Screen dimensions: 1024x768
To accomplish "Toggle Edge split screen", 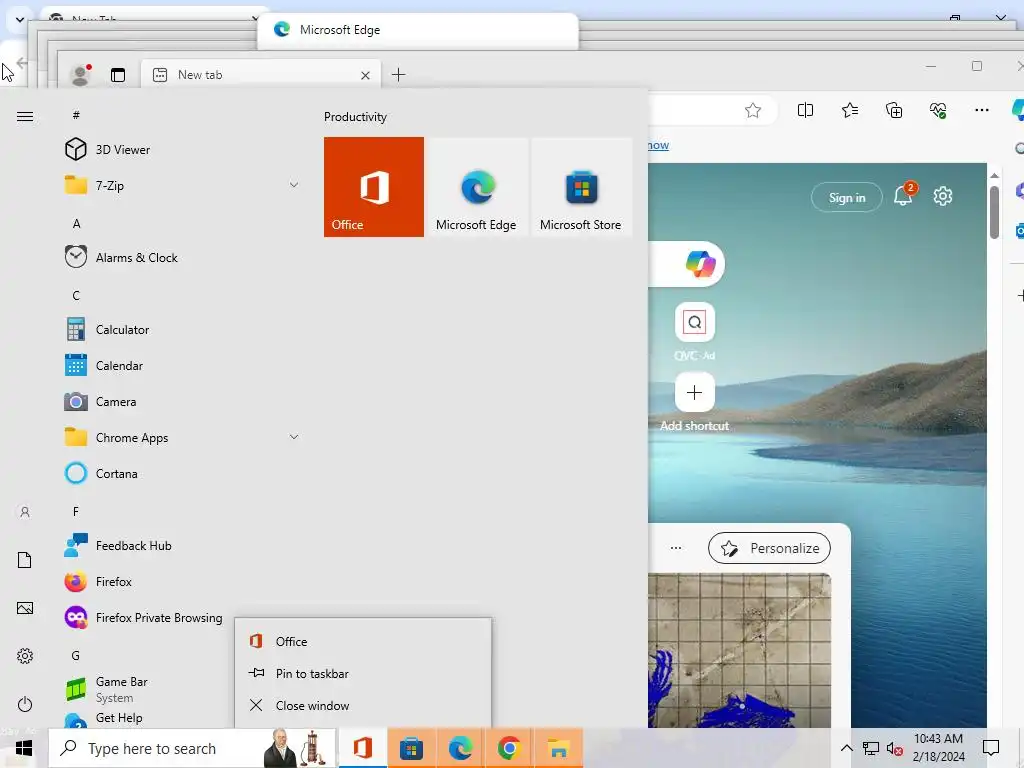I will (805, 110).
